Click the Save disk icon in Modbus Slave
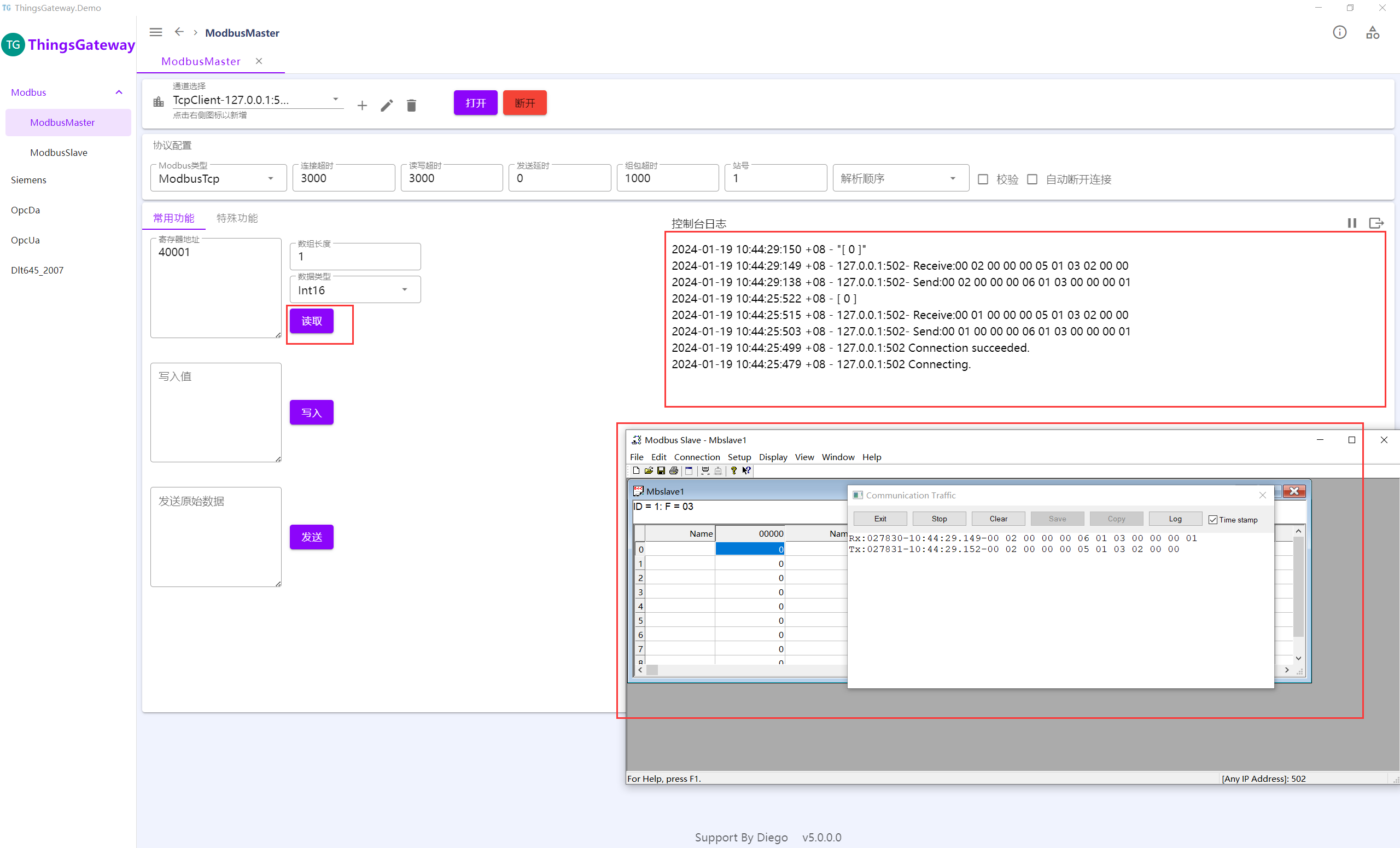Viewport: 1400px width, 848px height. click(x=661, y=471)
